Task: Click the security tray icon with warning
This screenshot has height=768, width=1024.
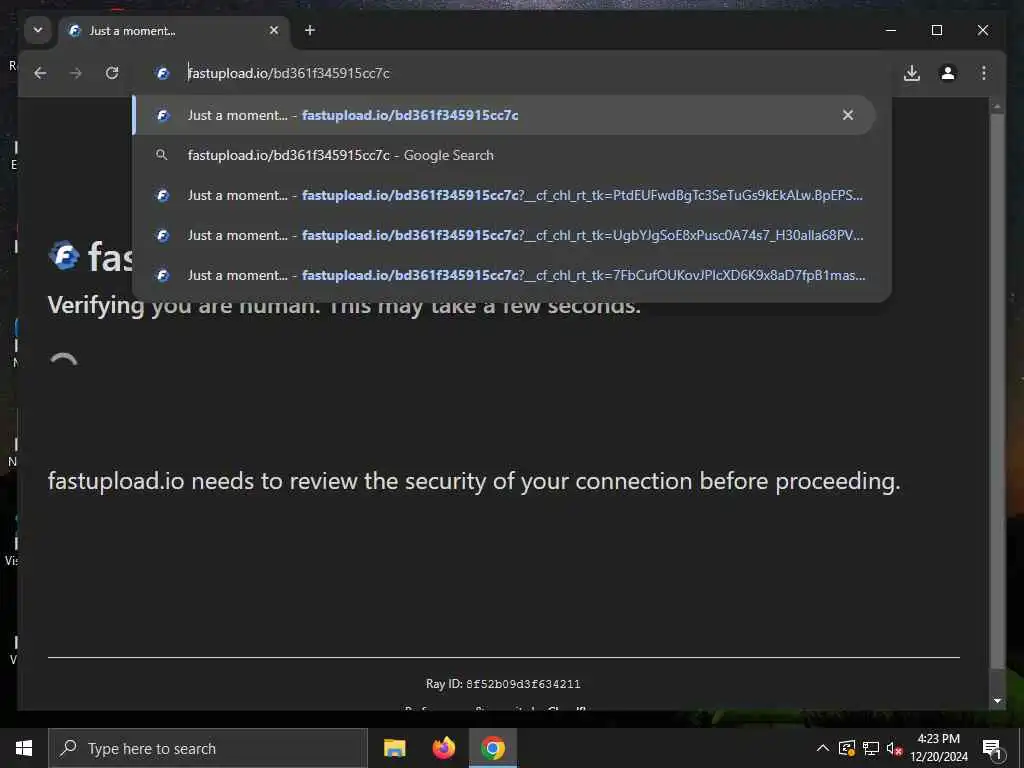Action: (847, 748)
